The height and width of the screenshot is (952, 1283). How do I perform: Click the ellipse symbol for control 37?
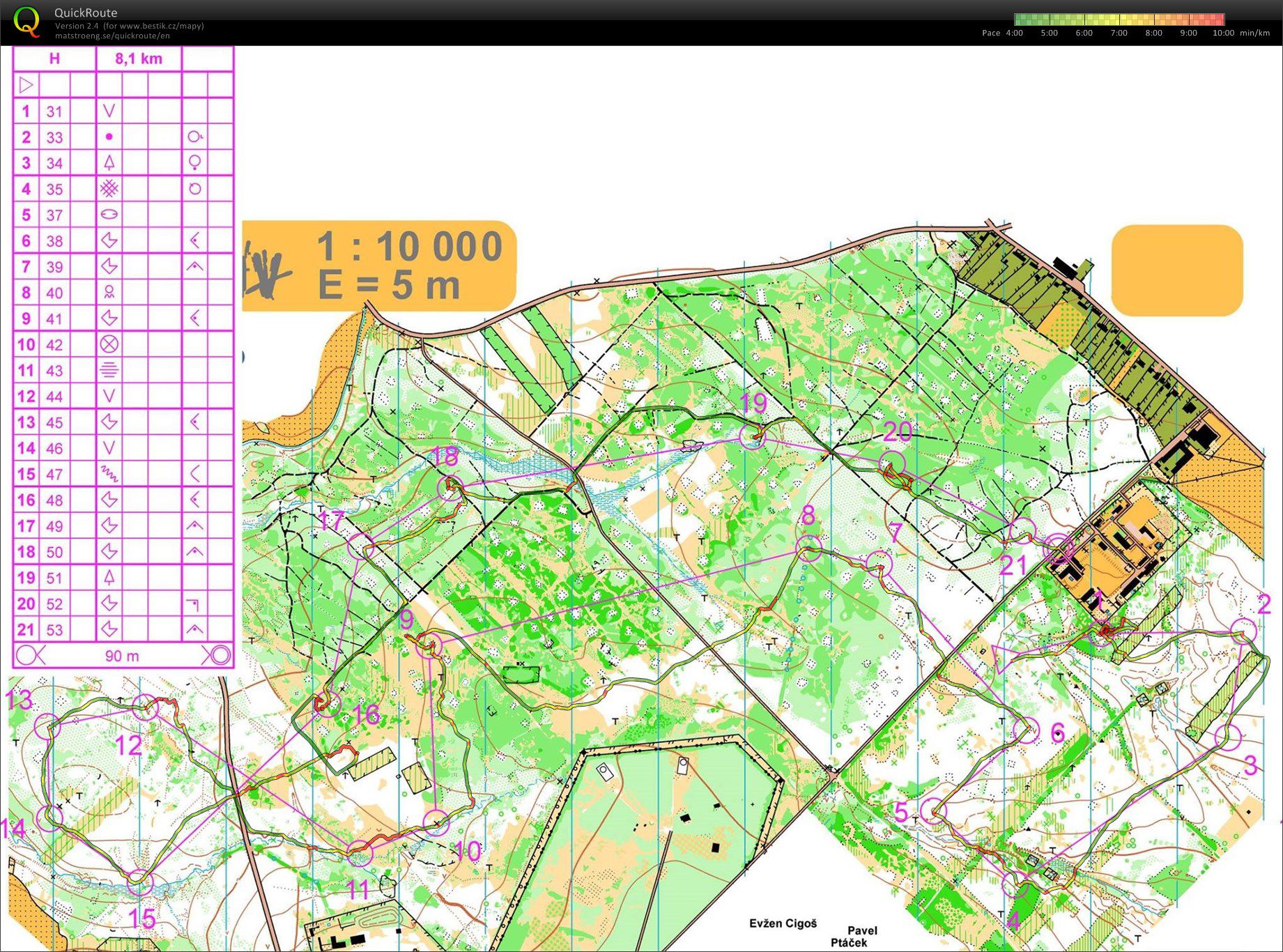coord(109,215)
